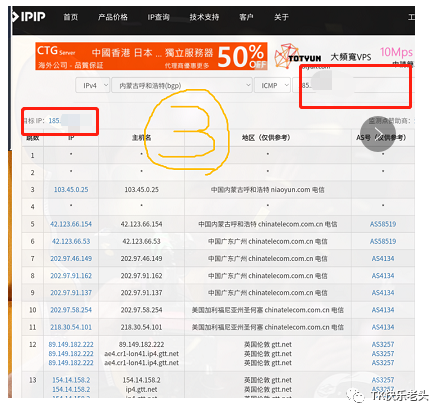Screen dimensions: 442x415
Task: Expand the ICMP method dropdown
Action: pos(272,86)
